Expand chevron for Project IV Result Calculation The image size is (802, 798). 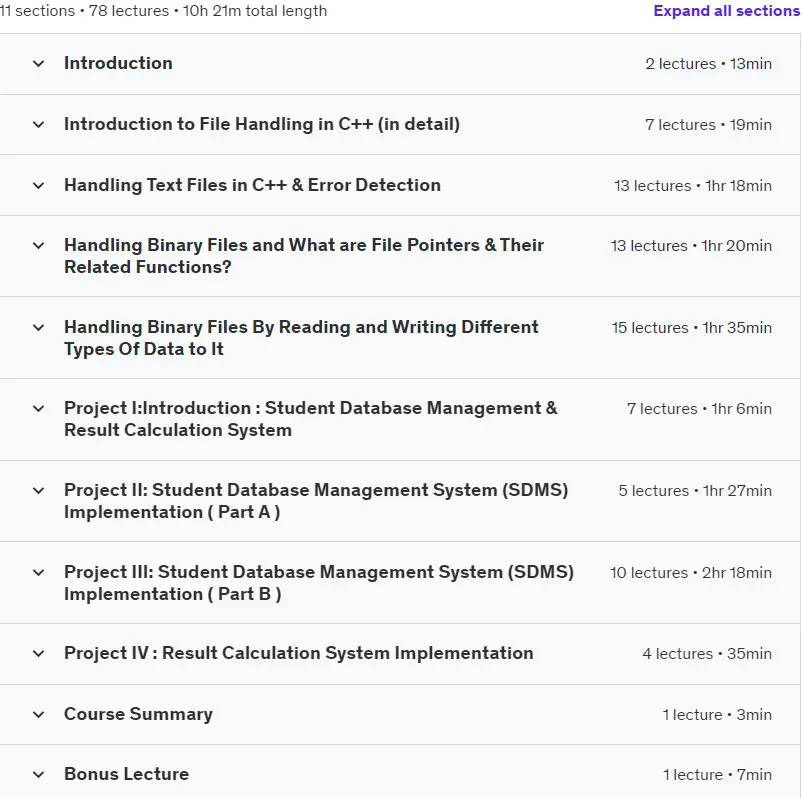point(38,653)
